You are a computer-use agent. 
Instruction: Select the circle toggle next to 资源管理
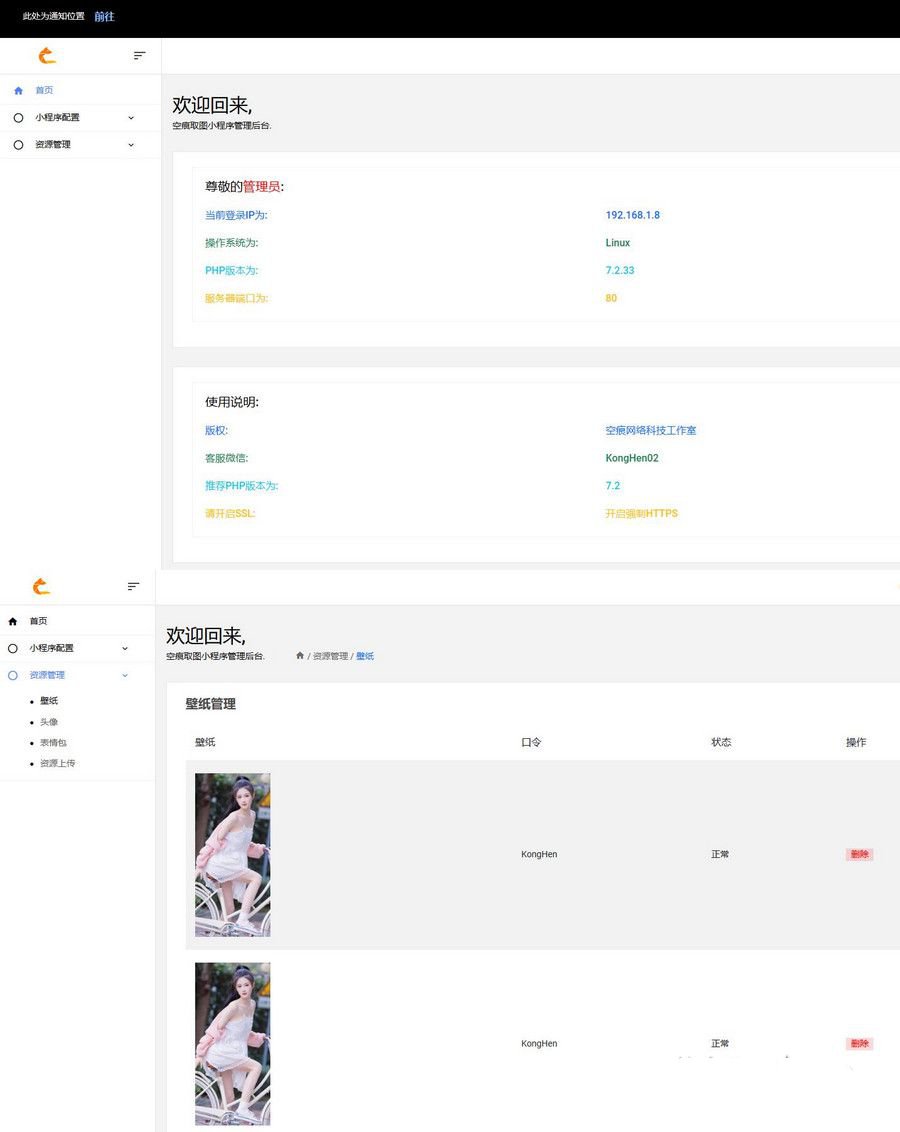18,144
